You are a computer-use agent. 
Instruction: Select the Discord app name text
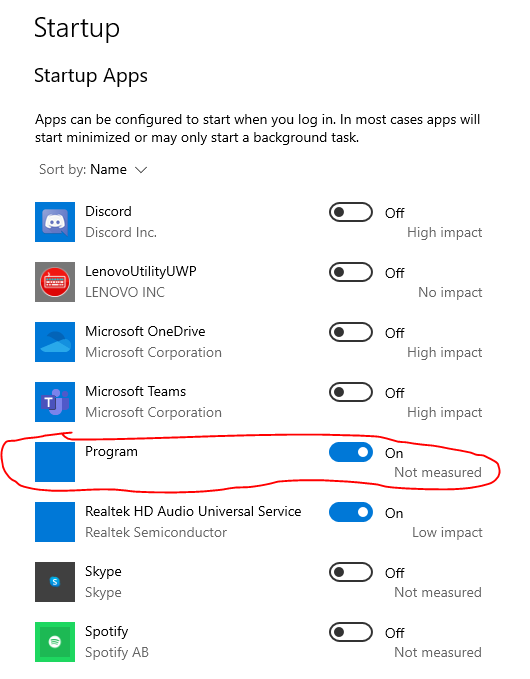pos(108,211)
